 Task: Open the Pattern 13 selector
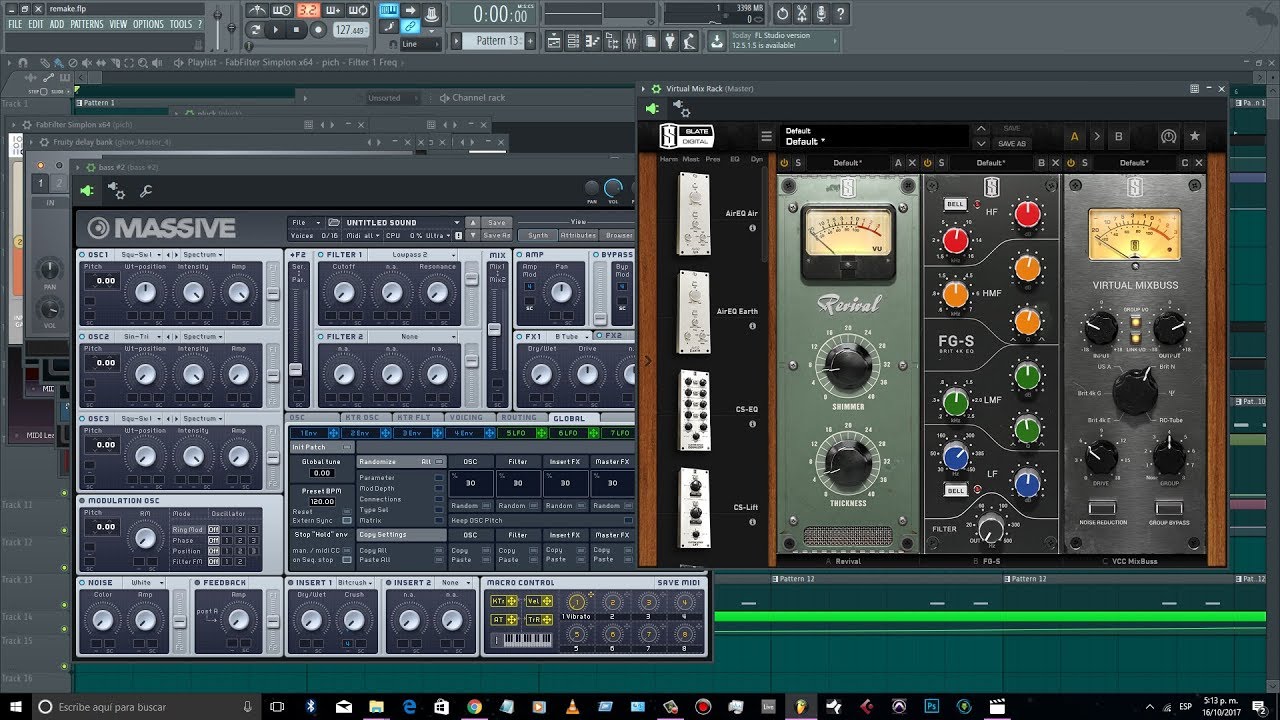point(491,41)
